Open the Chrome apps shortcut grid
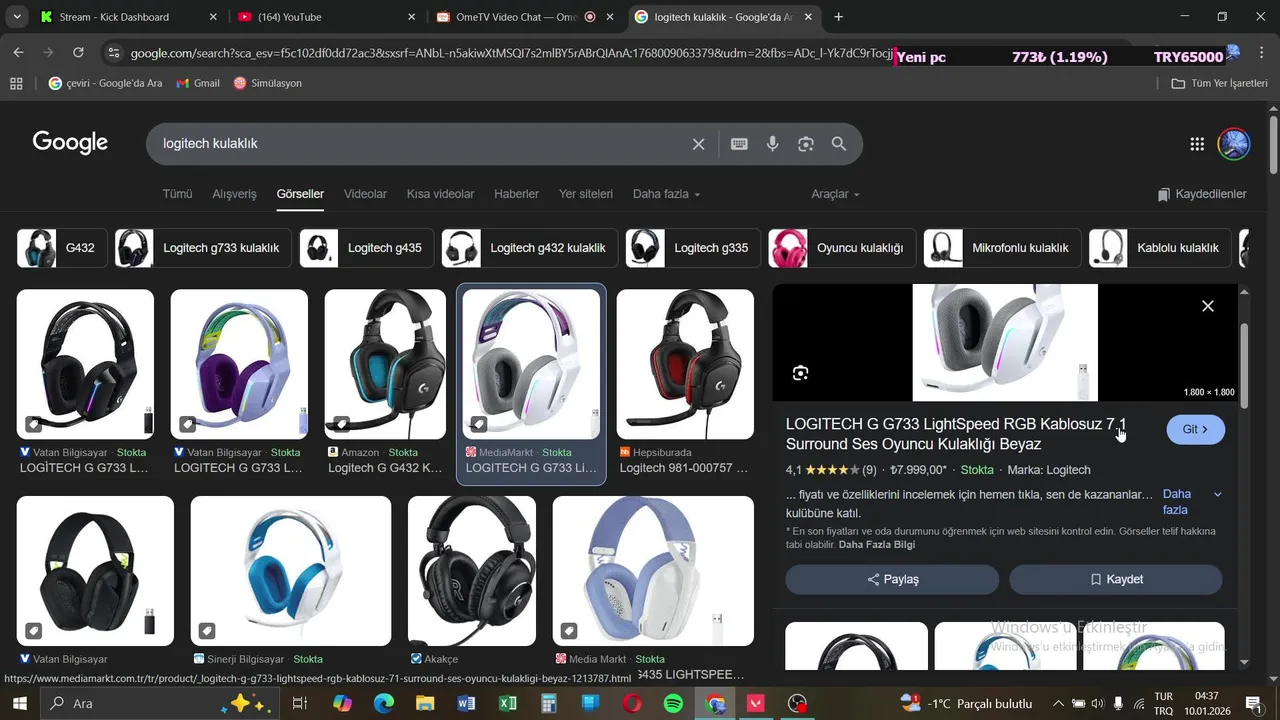Screen dimensions: 1280x720 [x=16, y=83]
